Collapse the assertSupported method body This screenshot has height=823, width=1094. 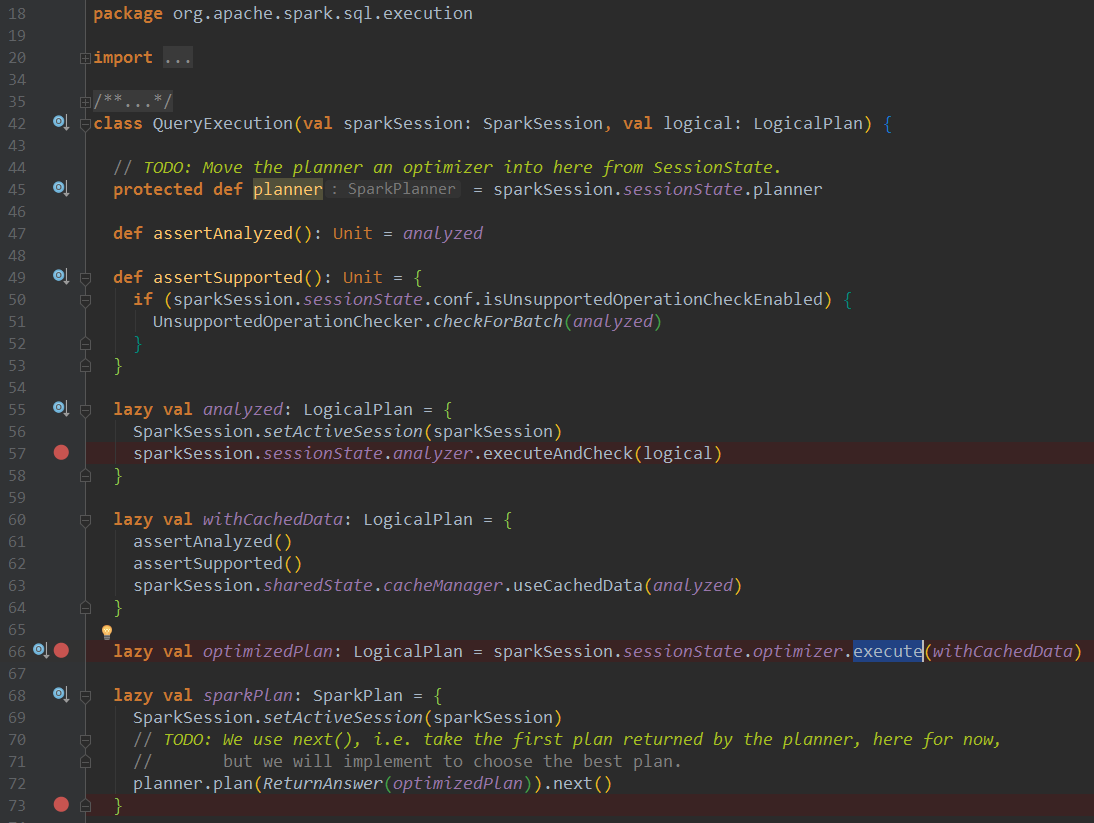pyautogui.click(x=85, y=277)
